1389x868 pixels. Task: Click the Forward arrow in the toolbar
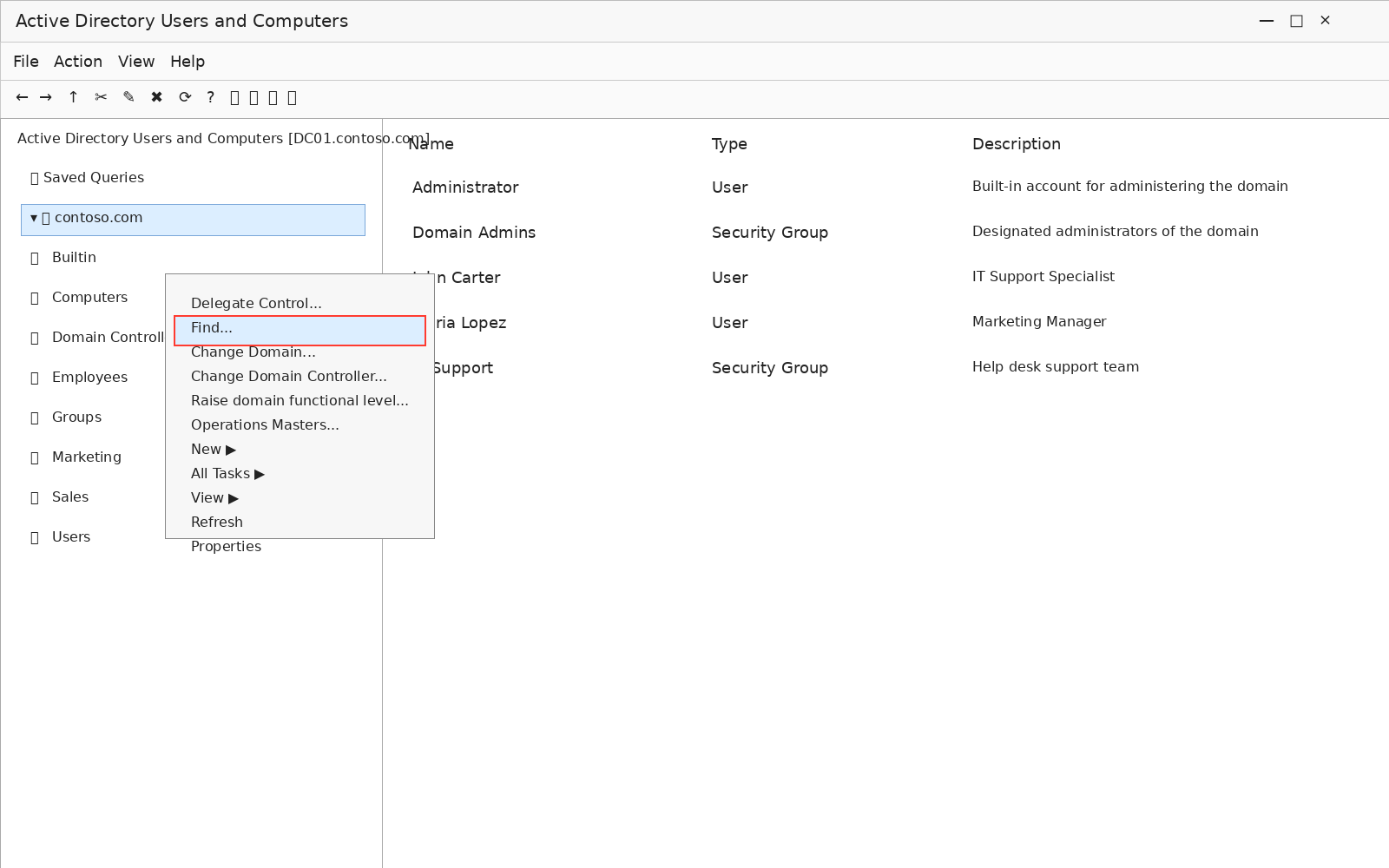pyautogui.click(x=46, y=97)
